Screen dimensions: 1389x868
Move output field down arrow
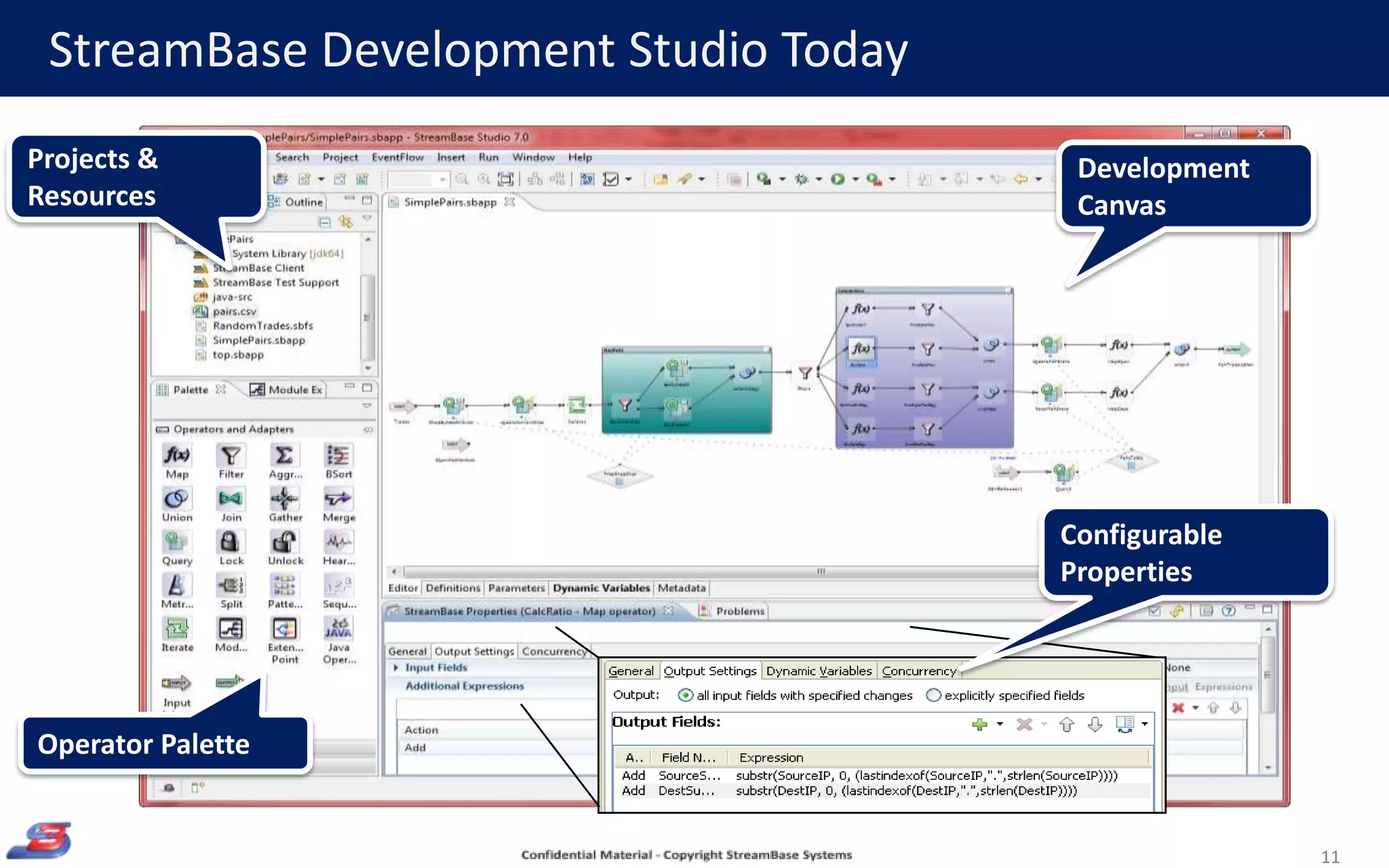[x=1095, y=724]
